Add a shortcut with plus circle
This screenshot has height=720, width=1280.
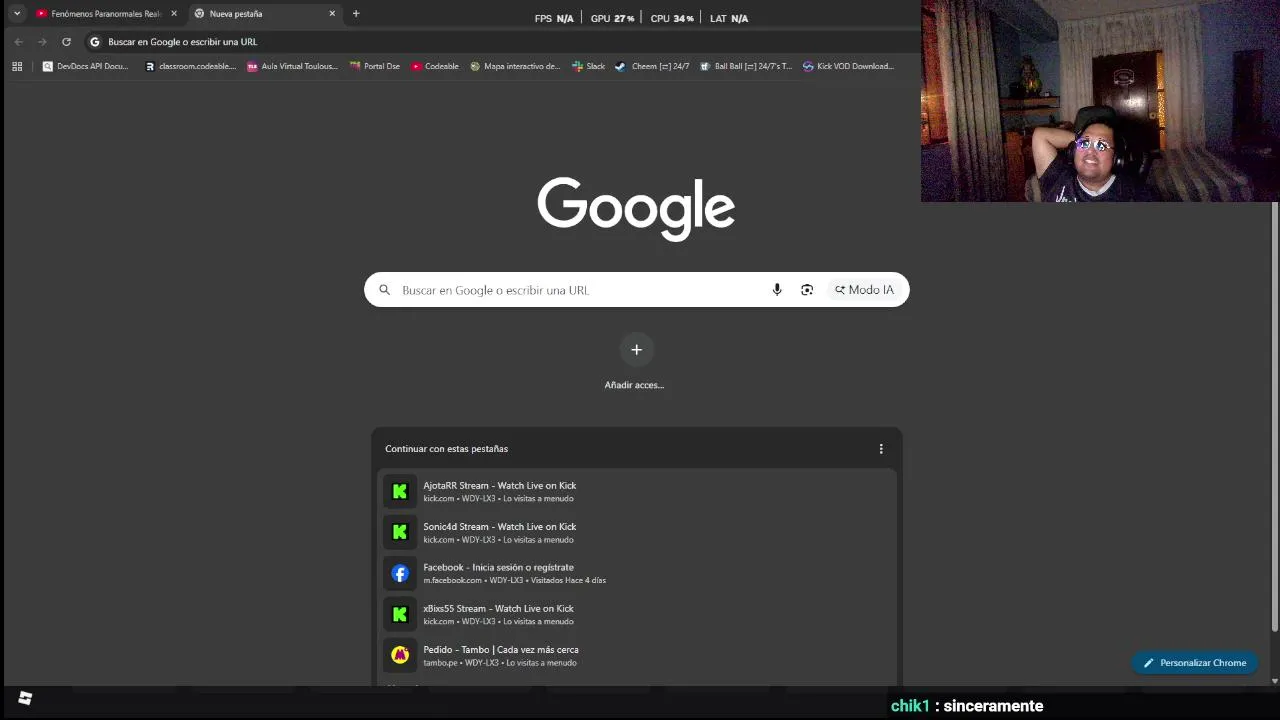pos(636,349)
